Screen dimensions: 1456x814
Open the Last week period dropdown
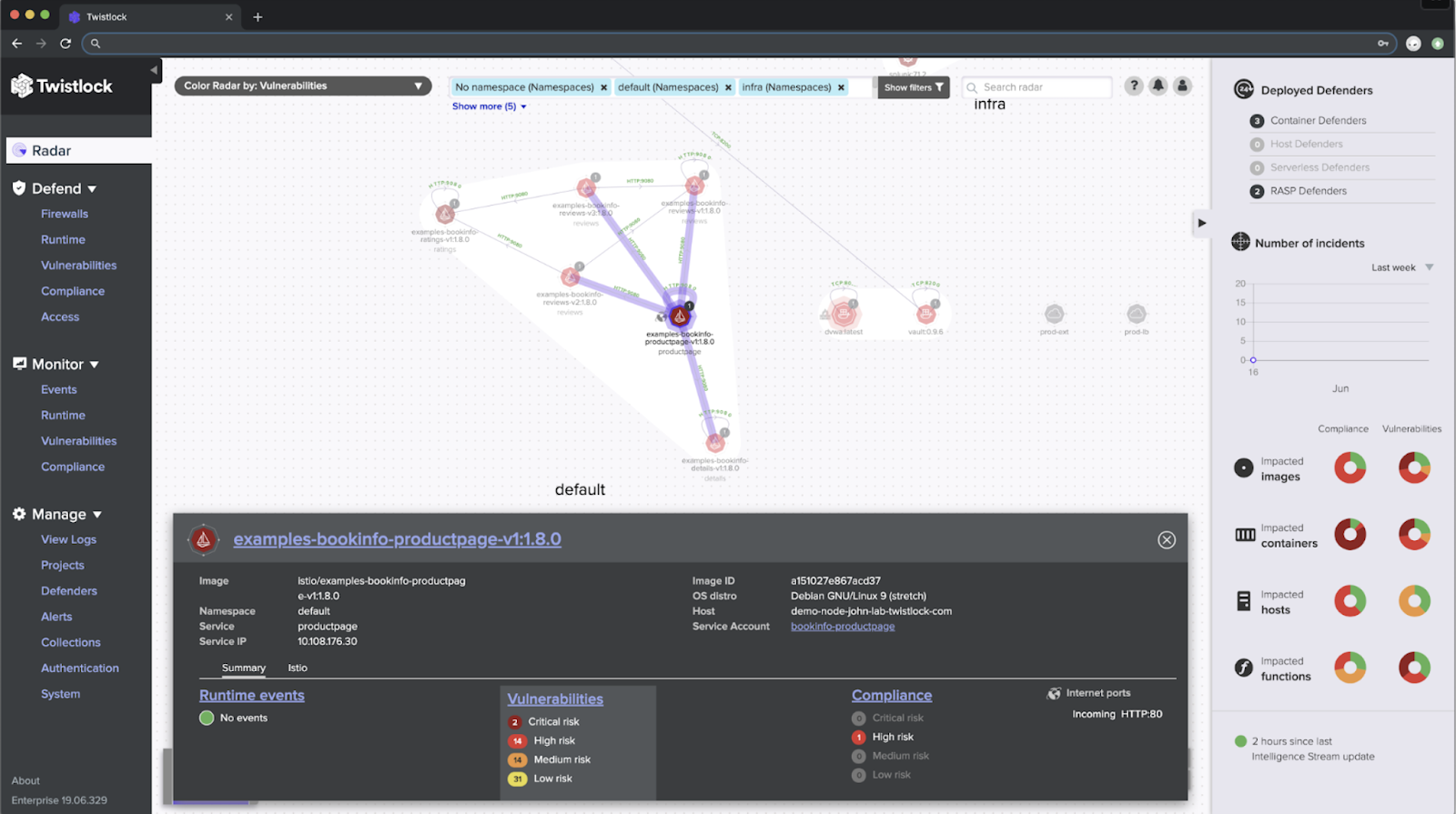click(x=1401, y=267)
